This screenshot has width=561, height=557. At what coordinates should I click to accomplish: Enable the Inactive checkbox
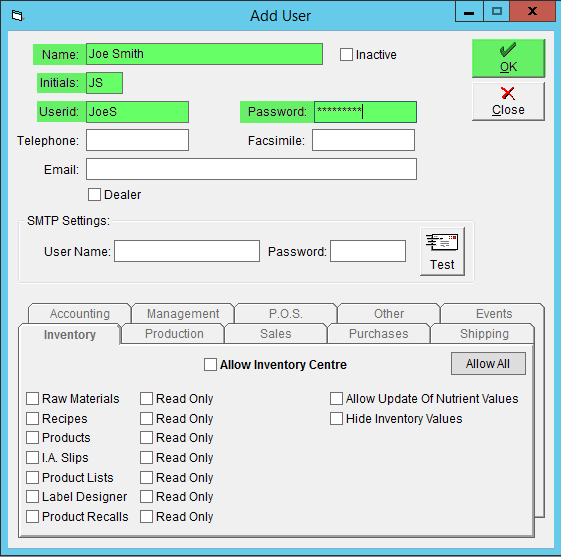pos(346,55)
